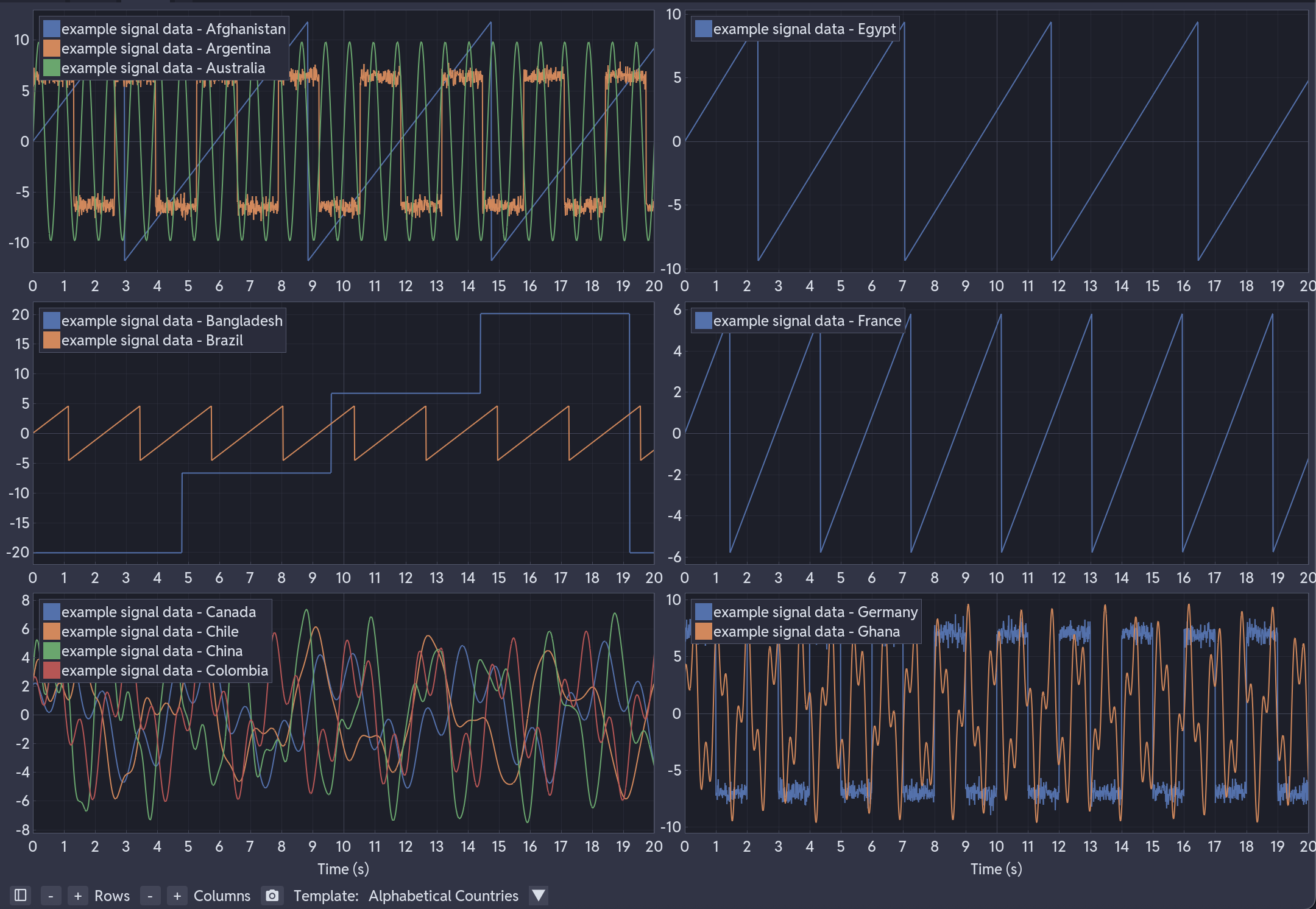Toggle the split layout icon

point(20,896)
